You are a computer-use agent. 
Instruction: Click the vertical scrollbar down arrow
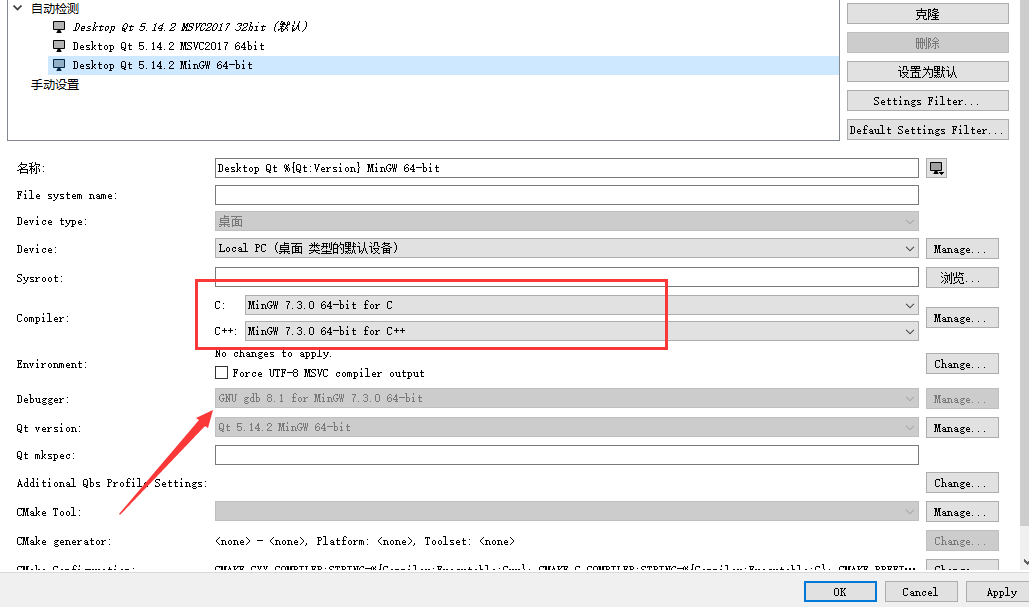pyautogui.click(x=1025, y=562)
